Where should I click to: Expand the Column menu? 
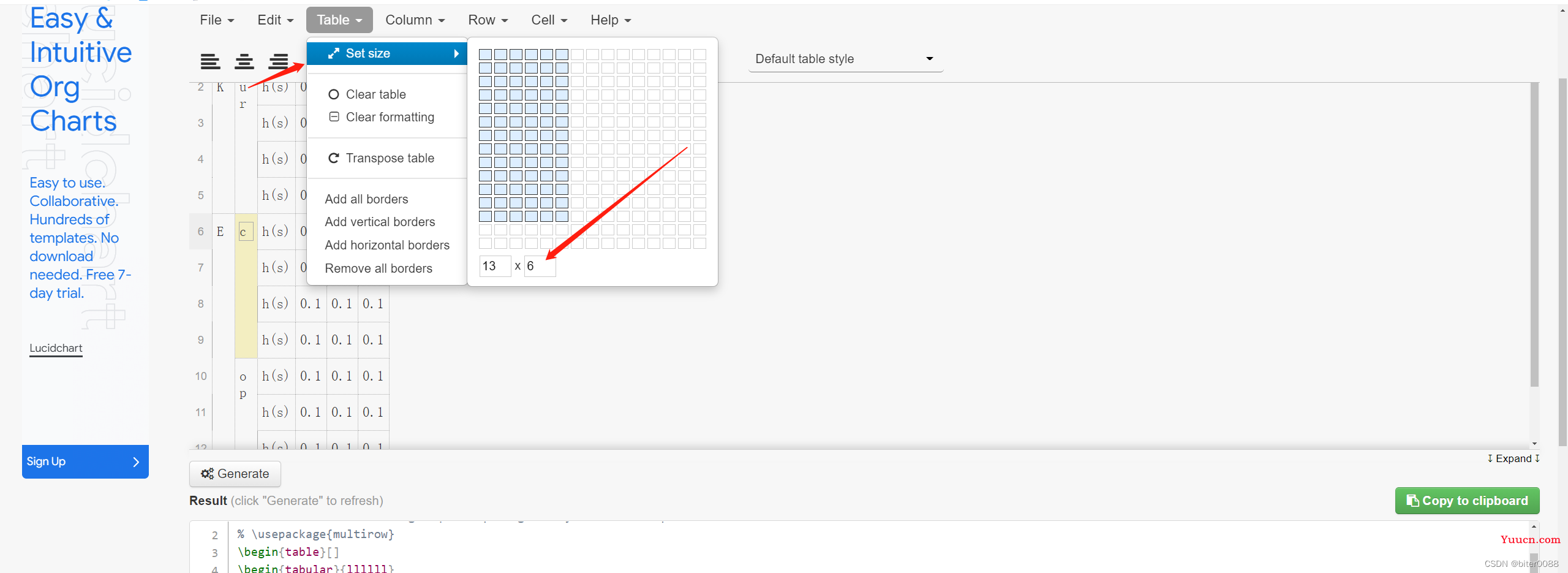(x=415, y=20)
